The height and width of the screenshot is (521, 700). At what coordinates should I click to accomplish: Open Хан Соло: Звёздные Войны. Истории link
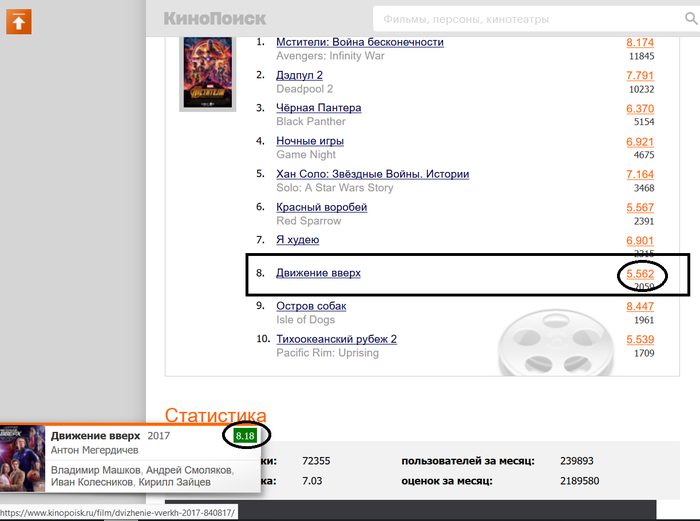point(373,174)
